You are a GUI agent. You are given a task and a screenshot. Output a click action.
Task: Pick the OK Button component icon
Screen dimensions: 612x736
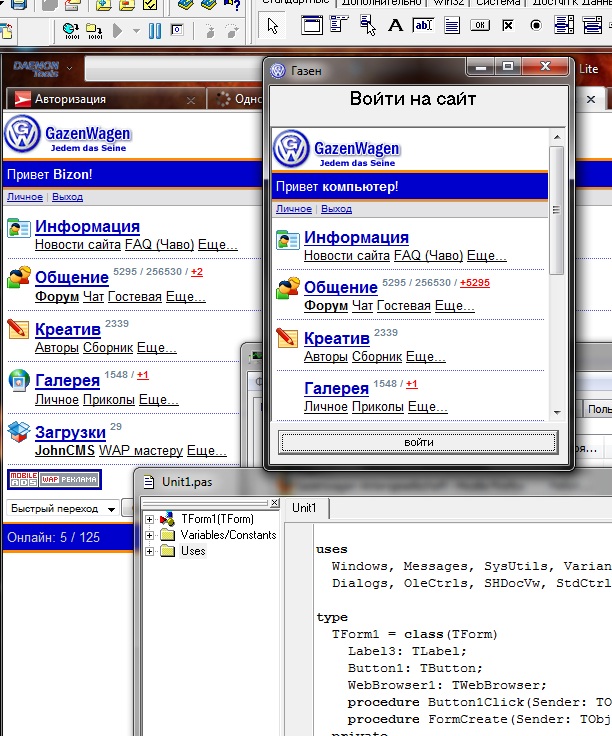(480, 25)
